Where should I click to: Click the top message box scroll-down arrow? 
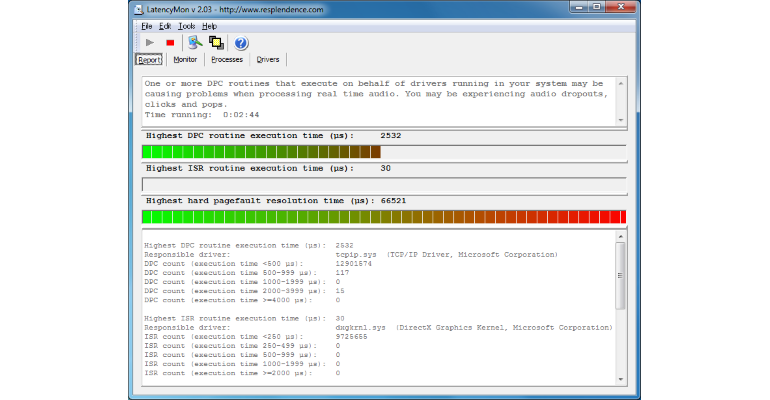[621, 120]
